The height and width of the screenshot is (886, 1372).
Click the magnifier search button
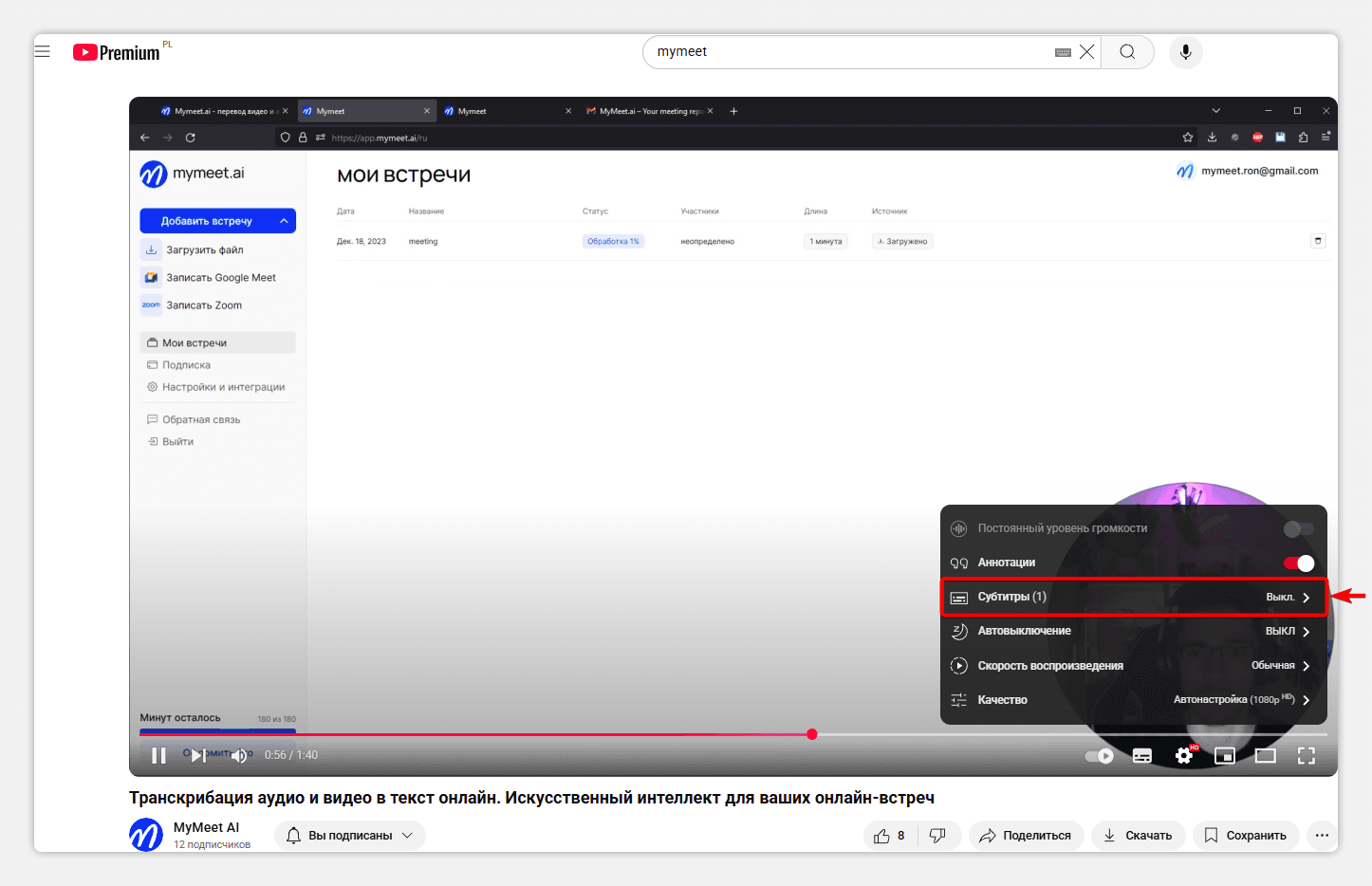point(1127,52)
